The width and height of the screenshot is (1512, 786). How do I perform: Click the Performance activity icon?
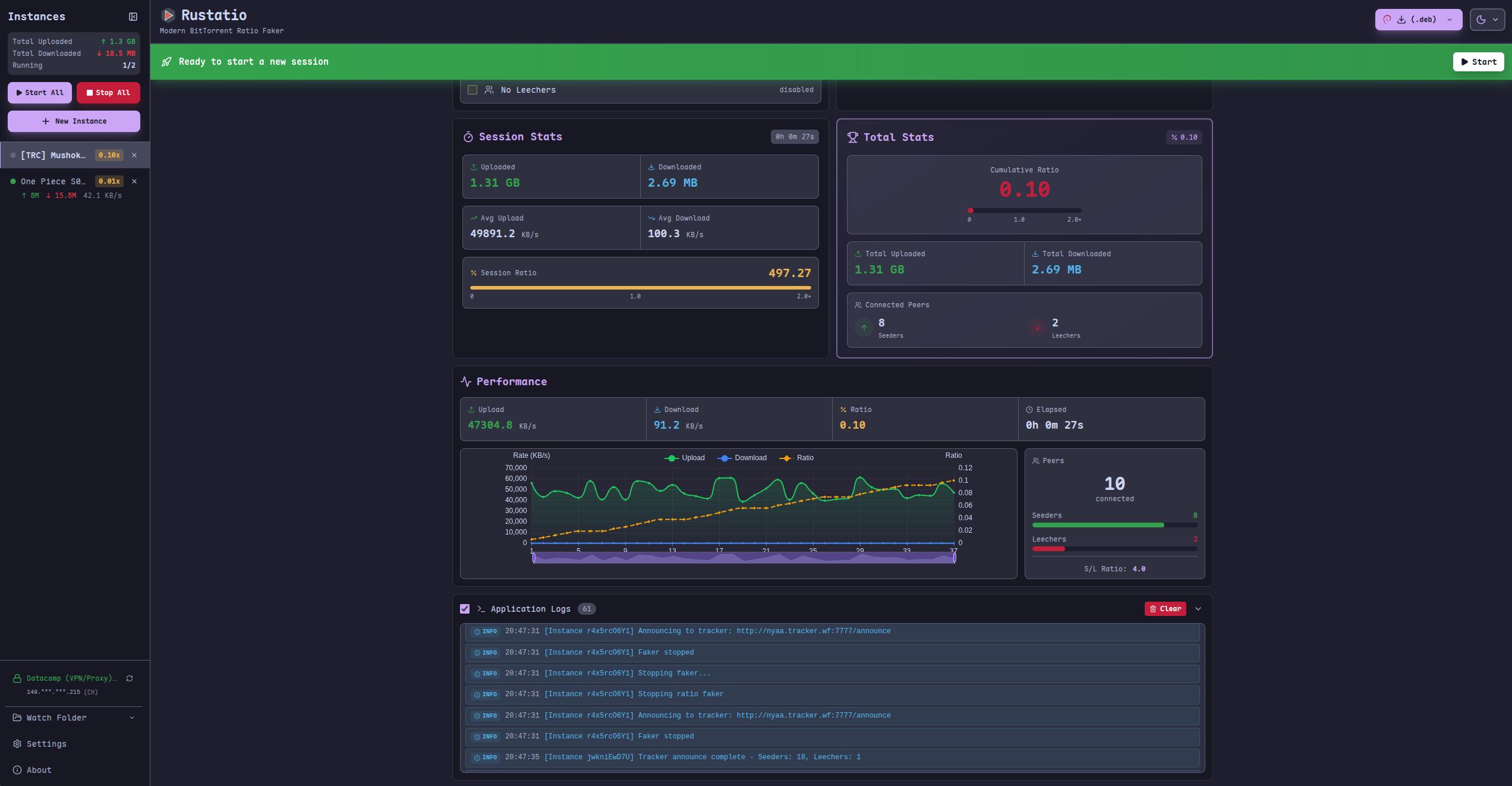coord(466,382)
